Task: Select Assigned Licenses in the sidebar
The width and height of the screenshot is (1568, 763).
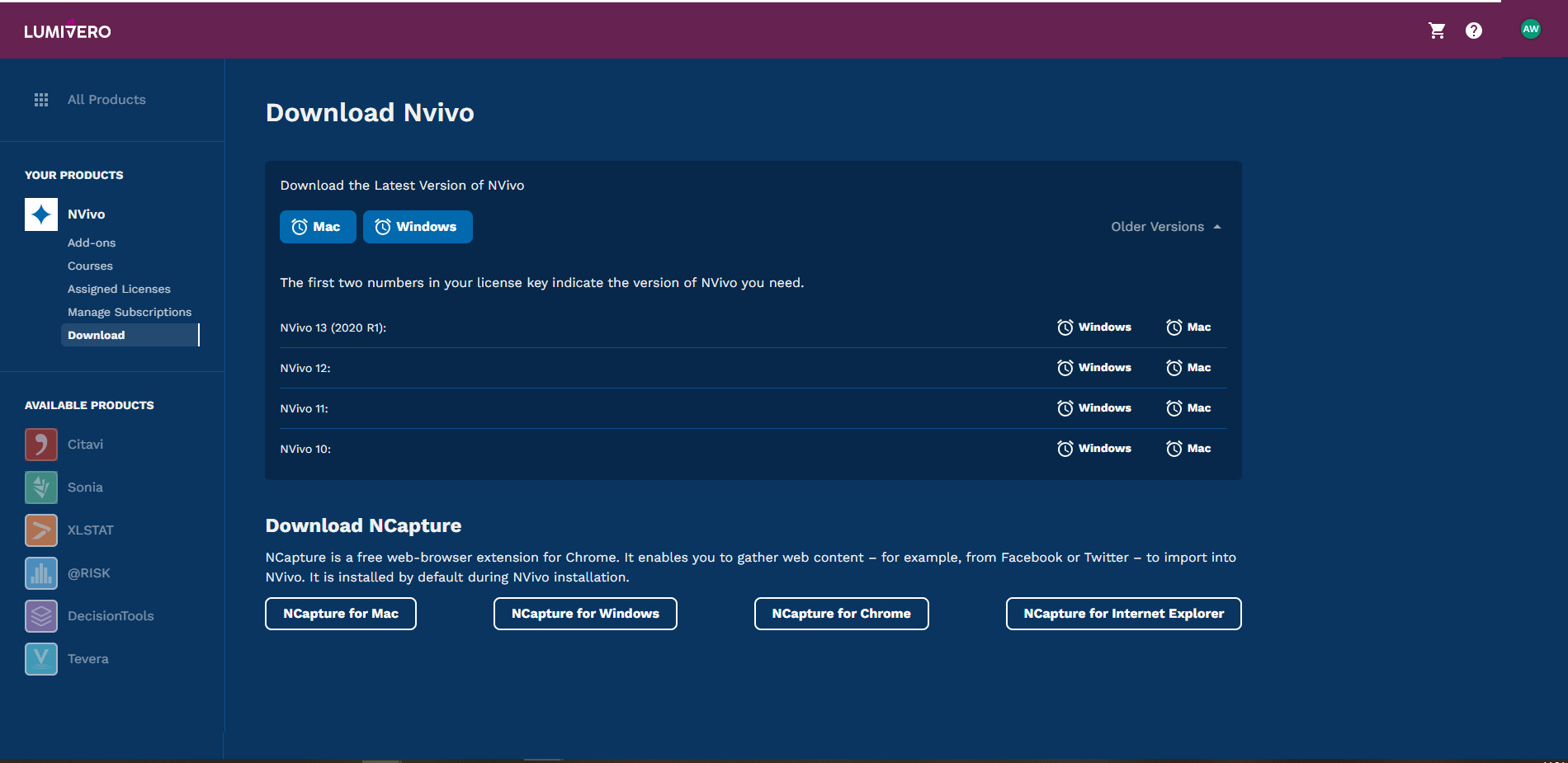Action: pyautogui.click(x=119, y=289)
